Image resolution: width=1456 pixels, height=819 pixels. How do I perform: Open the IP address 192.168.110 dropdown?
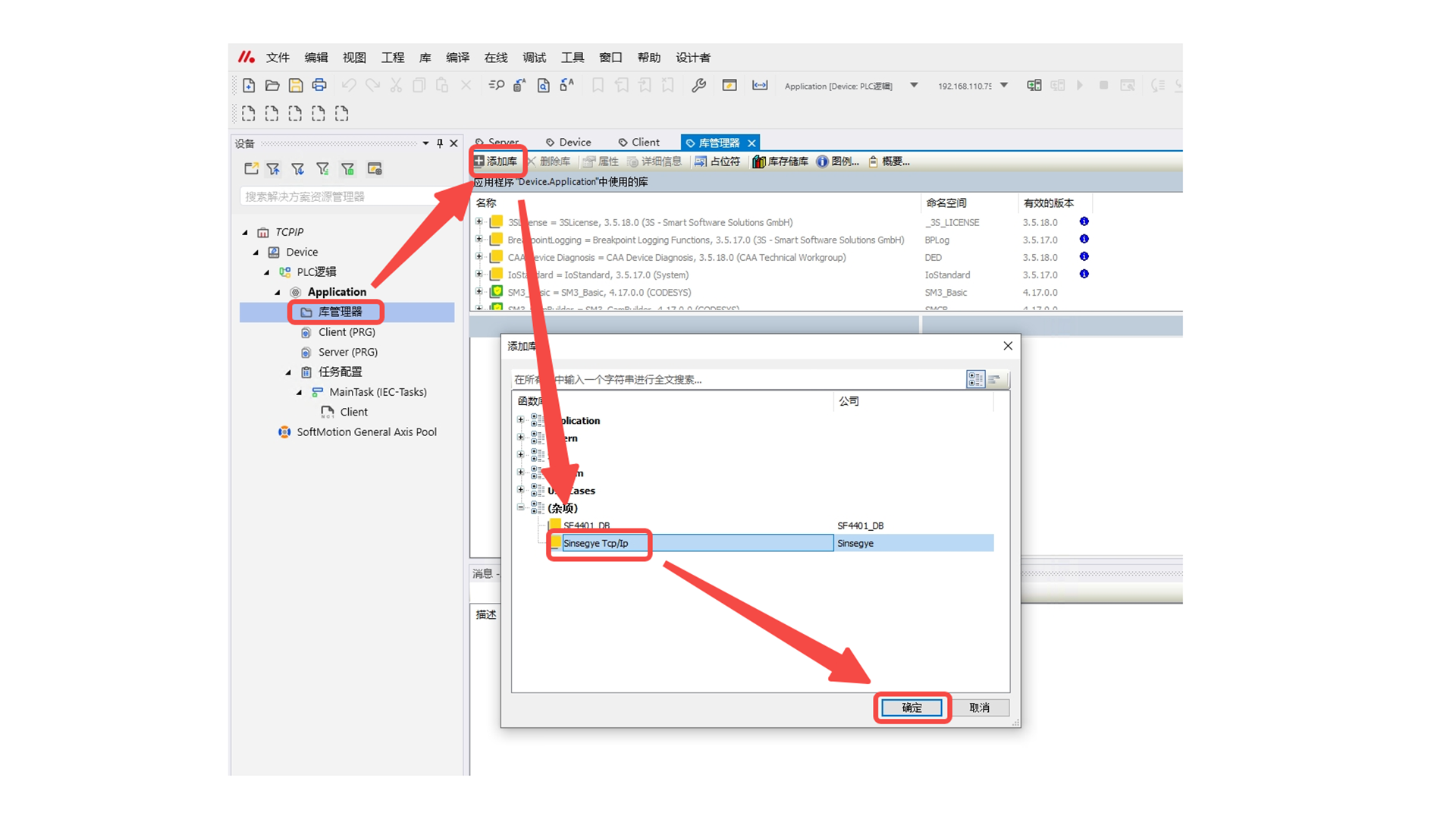click(1004, 86)
